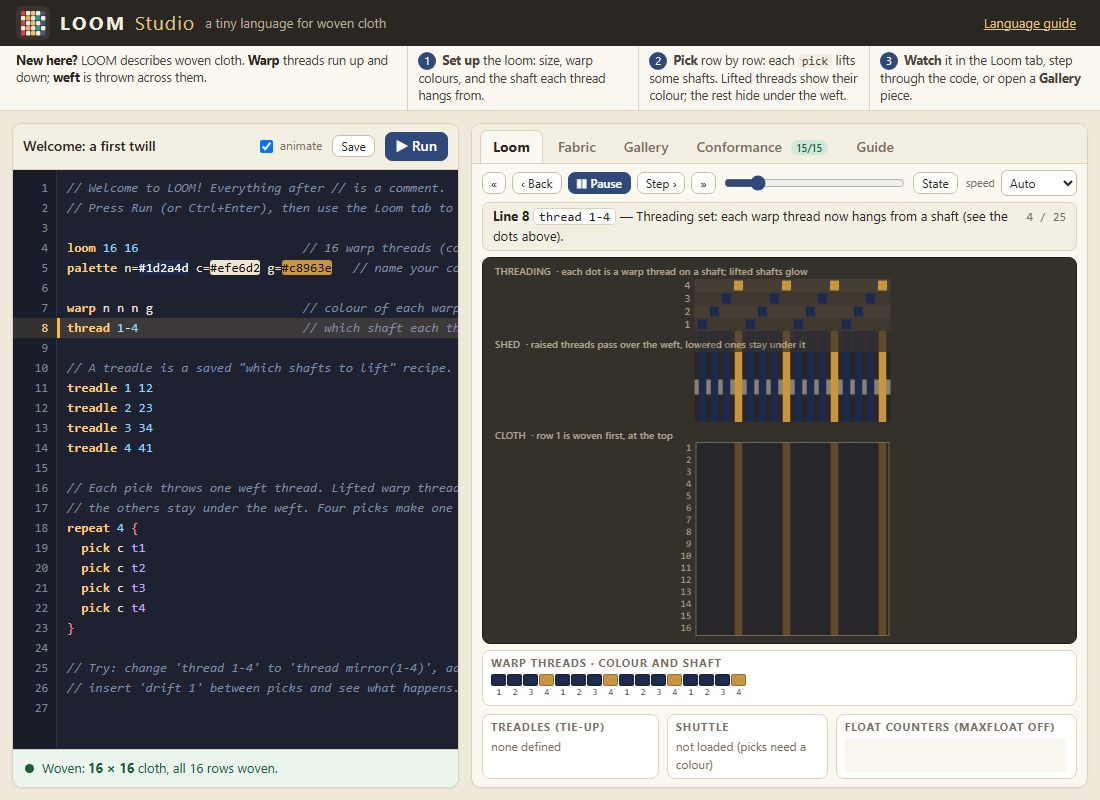The width and height of the screenshot is (1100, 800).
Task: Switch to the Gallery tab
Action: tap(645, 147)
